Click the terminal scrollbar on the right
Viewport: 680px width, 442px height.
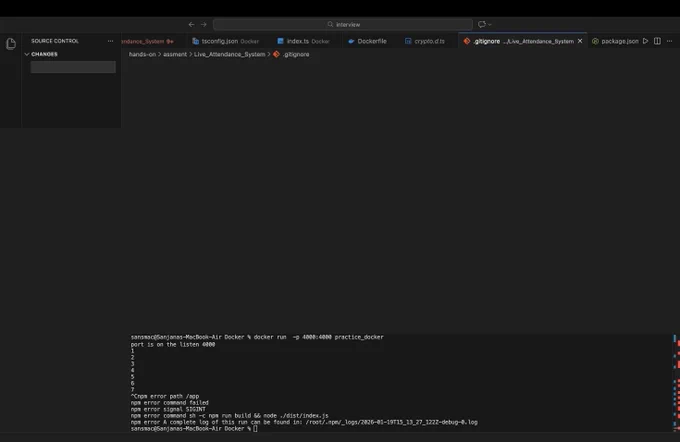[676, 382]
